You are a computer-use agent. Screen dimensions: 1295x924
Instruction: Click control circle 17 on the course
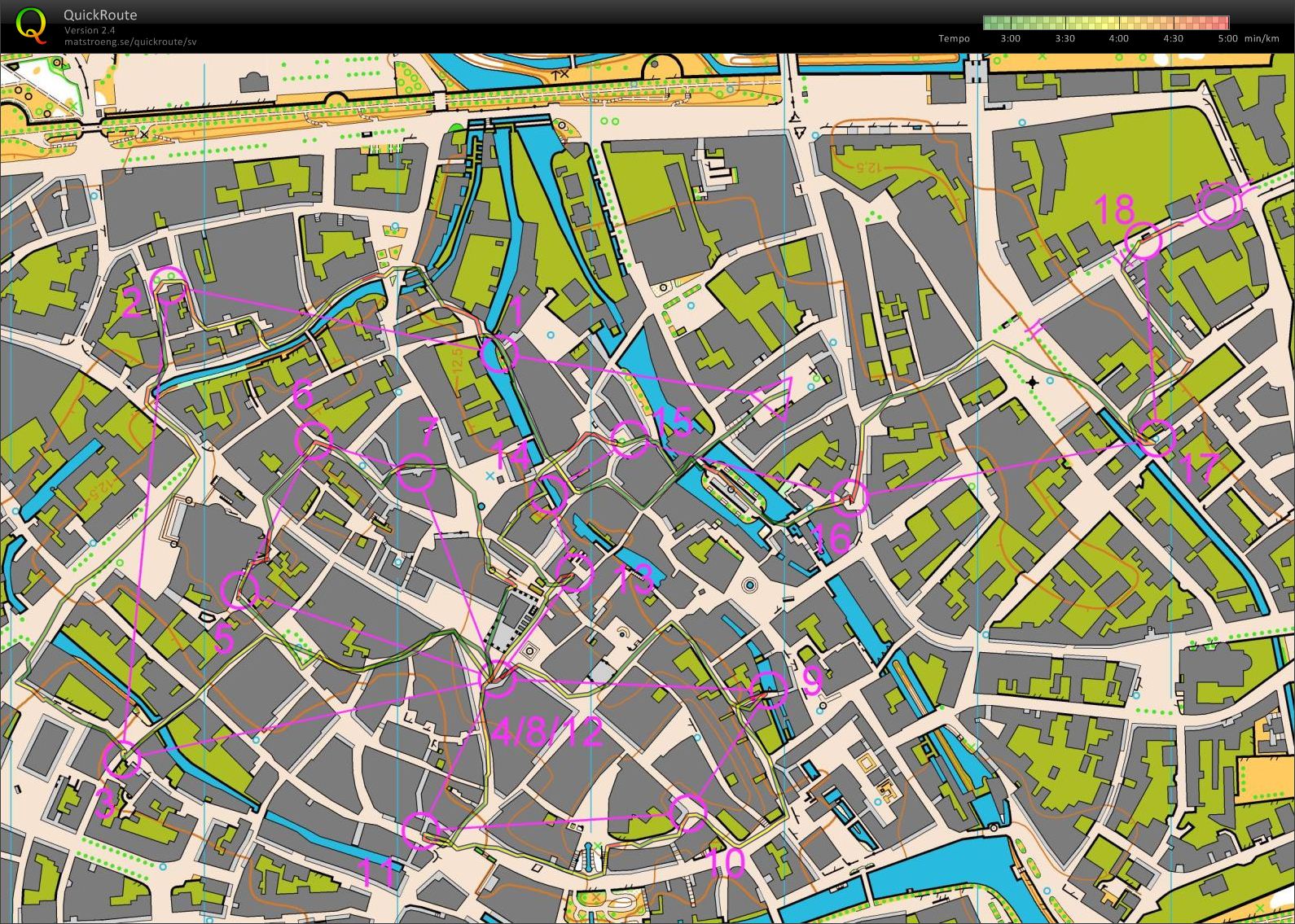(1157, 438)
